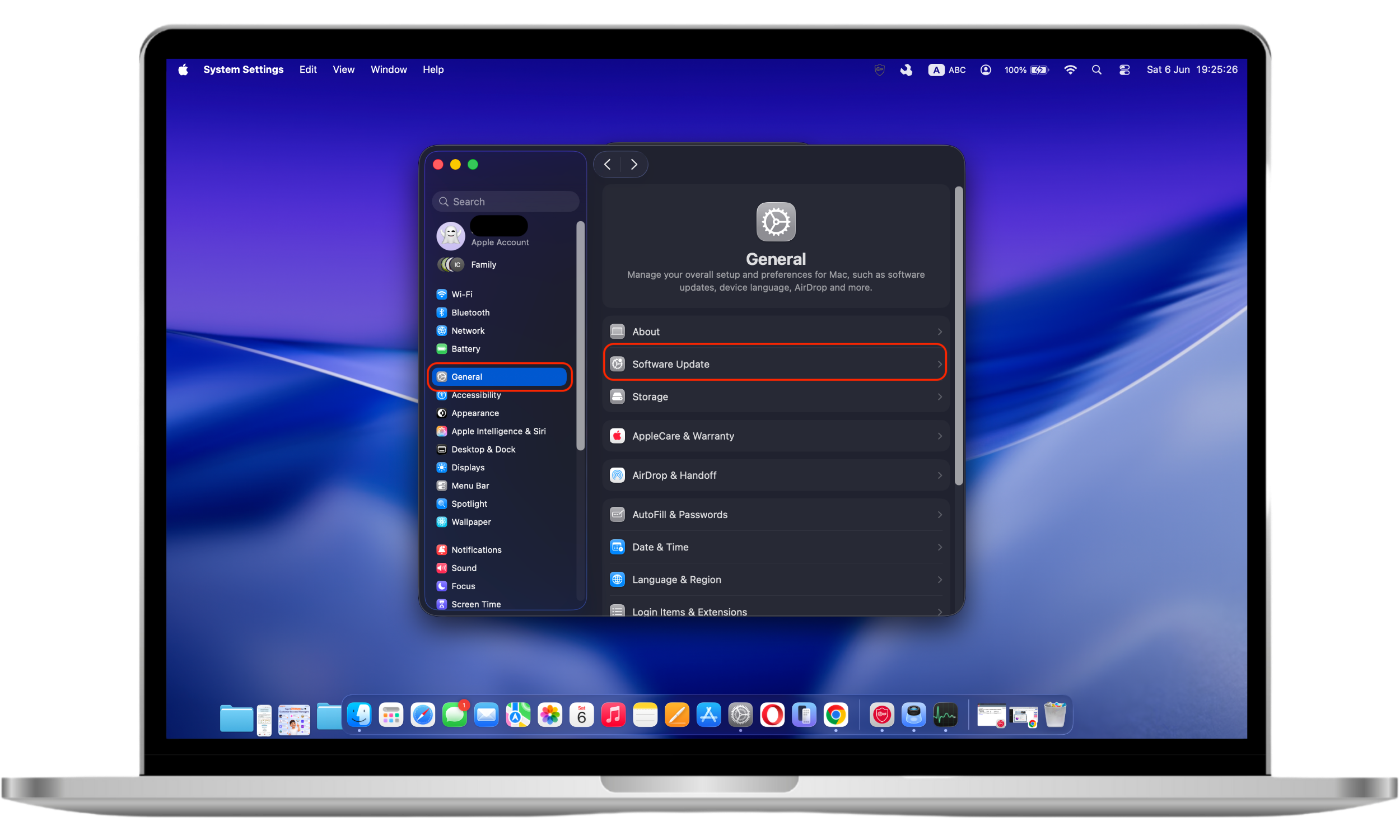Open the Apple menu

(183, 69)
